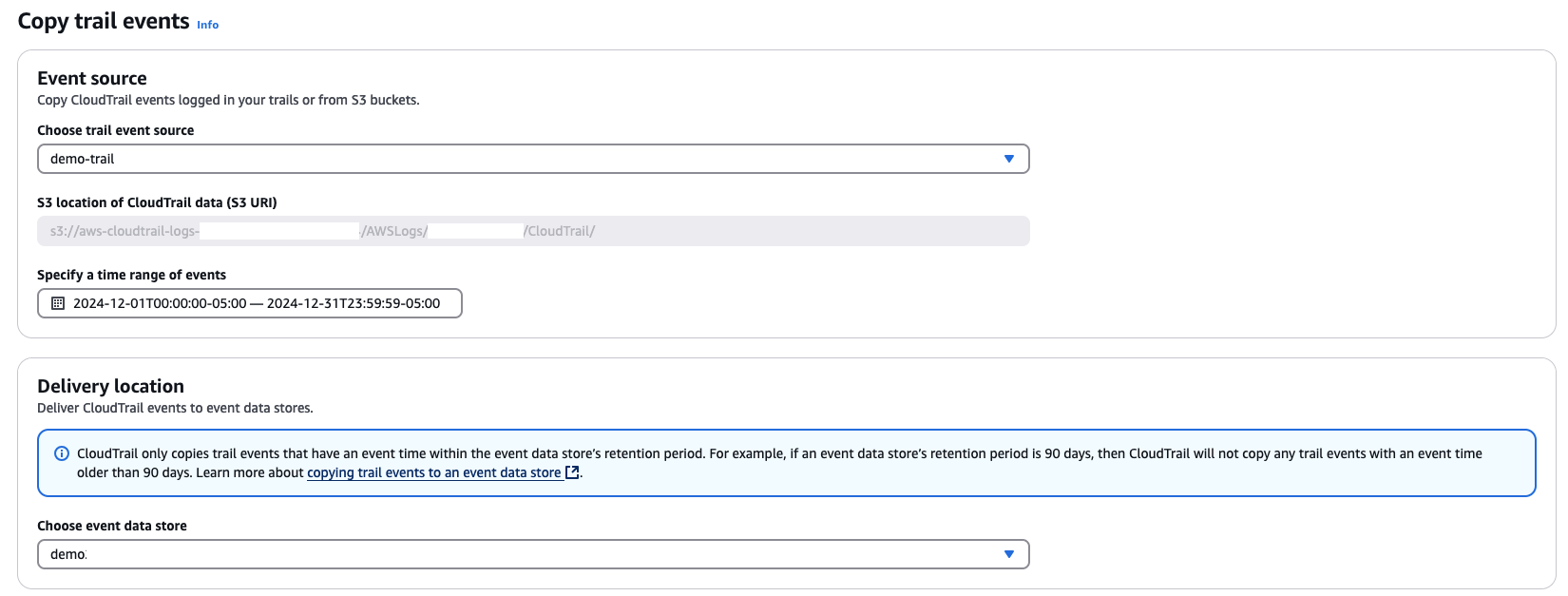Click the info circle icon in the blue notice
Image resolution: width=1568 pixels, height=596 pixels.
click(x=62, y=453)
